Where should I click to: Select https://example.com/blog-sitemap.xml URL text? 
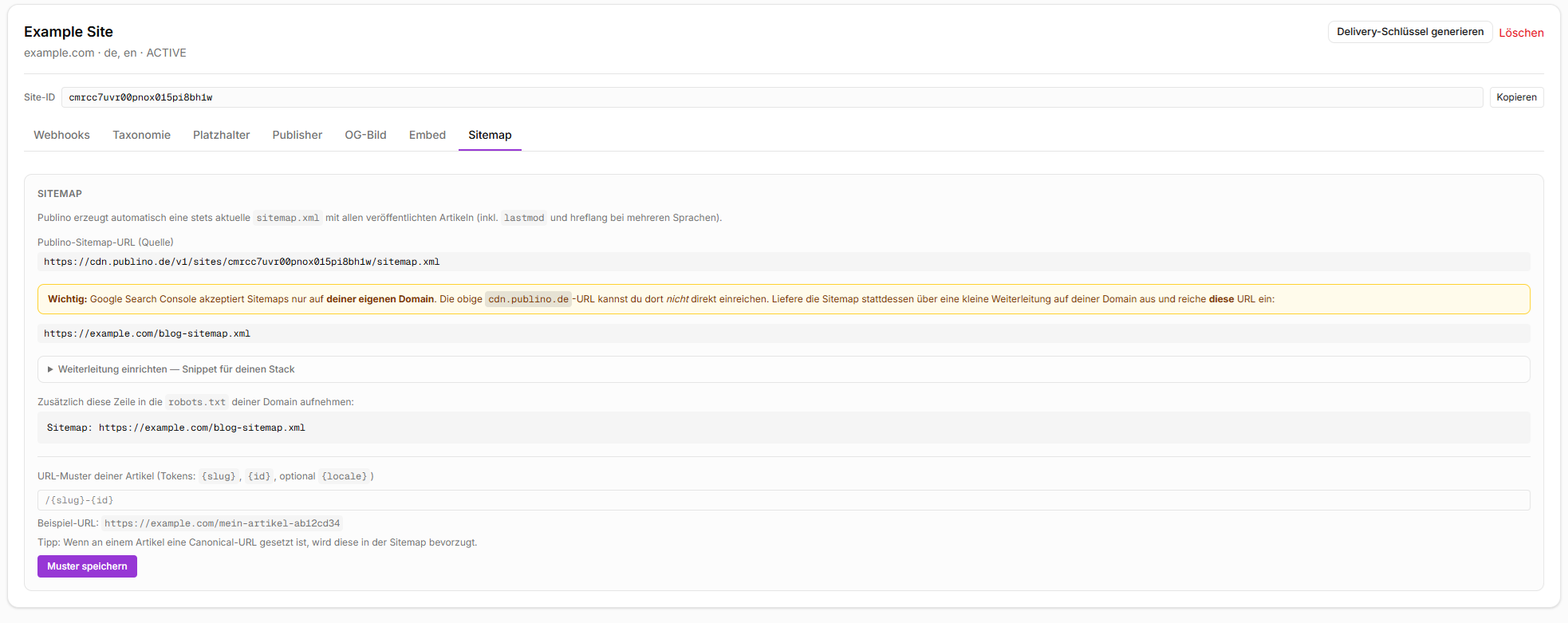tap(147, 333)
